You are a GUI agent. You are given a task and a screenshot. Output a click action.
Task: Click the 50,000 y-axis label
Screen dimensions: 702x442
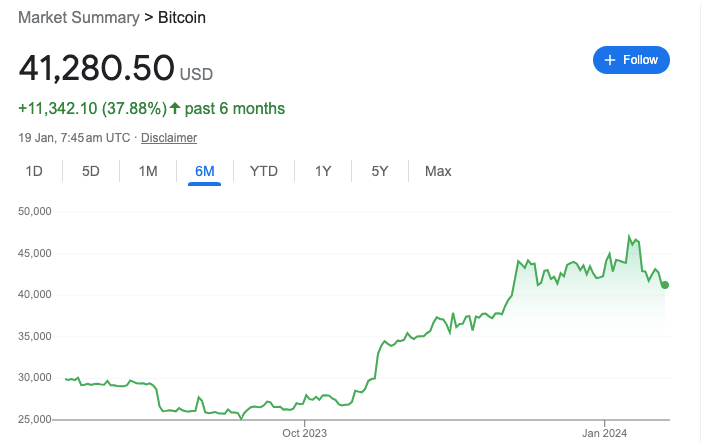coord(34,211)
